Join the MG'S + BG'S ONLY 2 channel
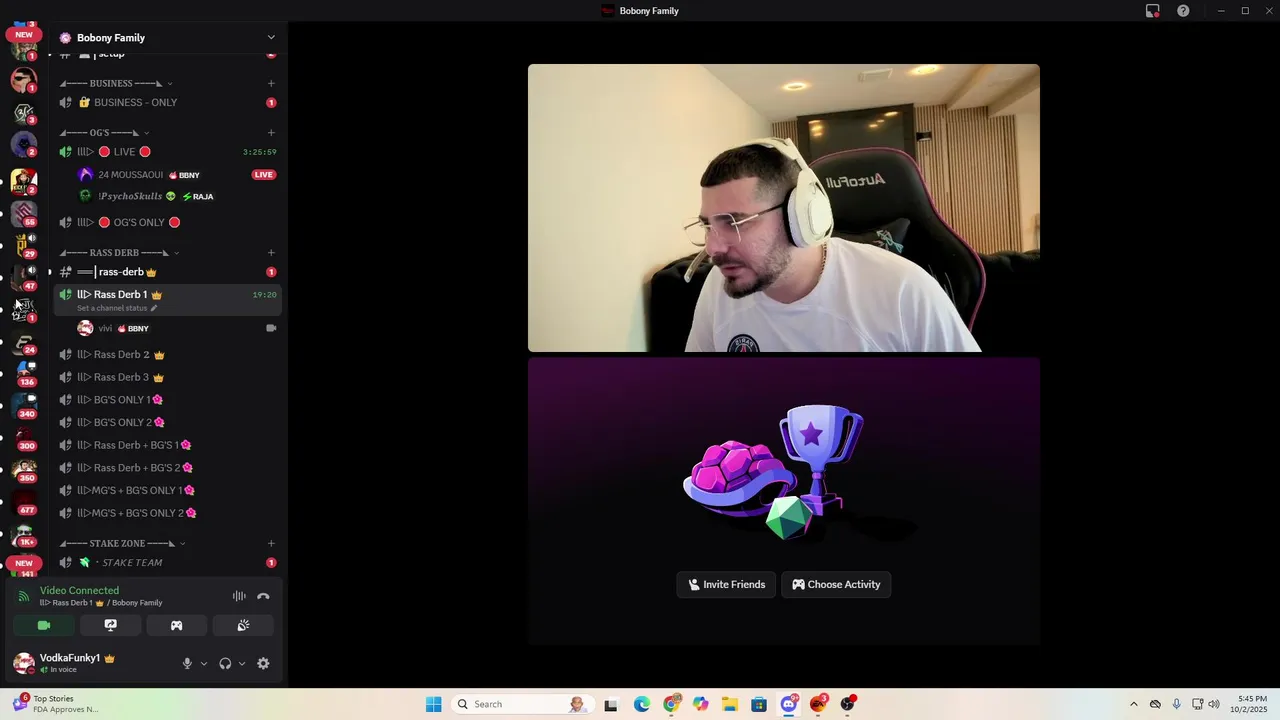 click(x=167, y=513)
